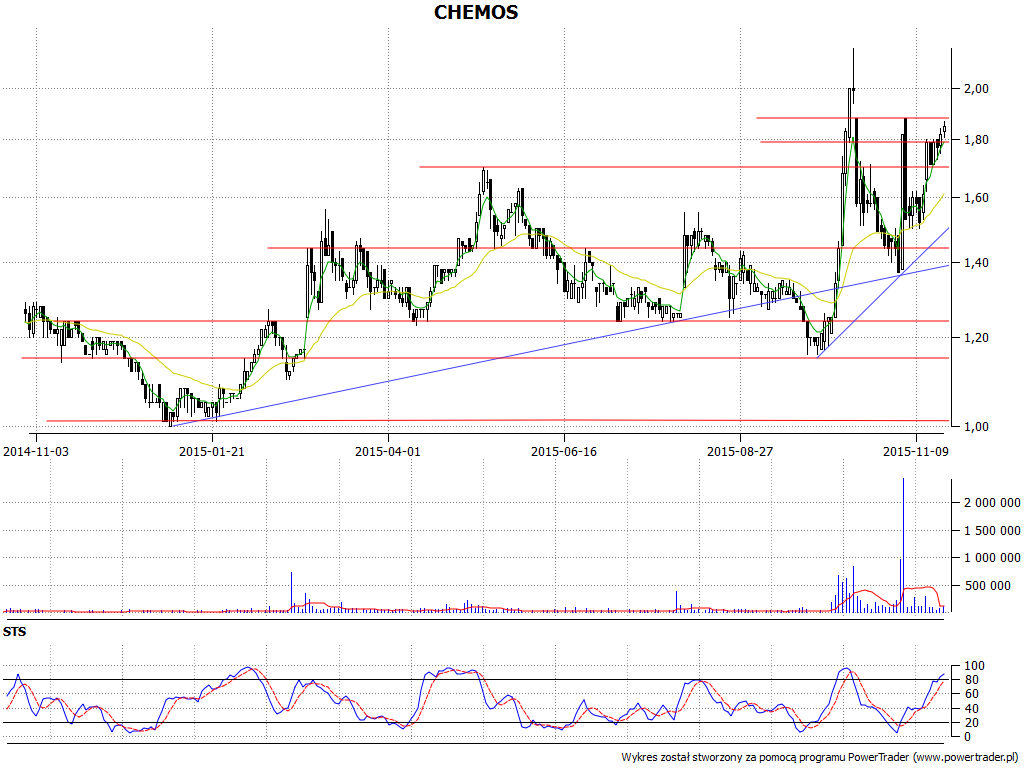This screenshot has width=1024, height=768.
Task: Click the tallest volume spike bar
Action: [903, 545]
